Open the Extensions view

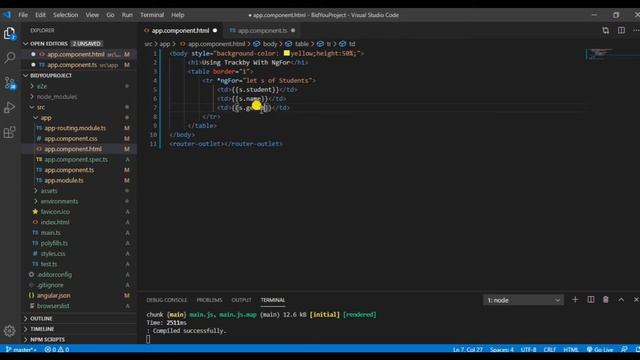[x=9, y=132]
